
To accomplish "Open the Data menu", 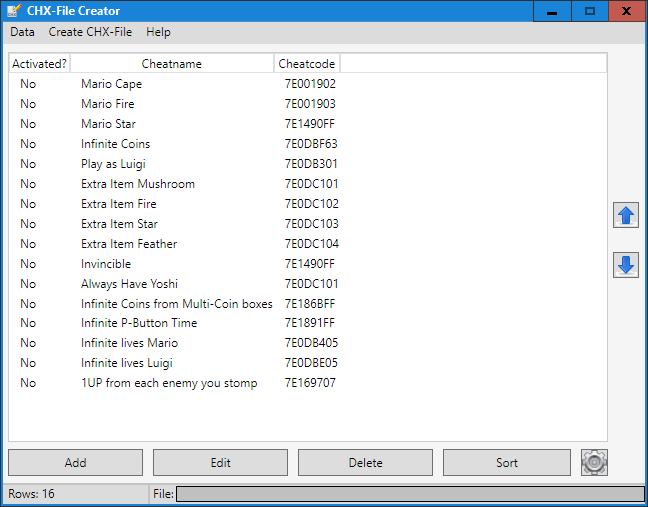I will [x=22, y=32].
